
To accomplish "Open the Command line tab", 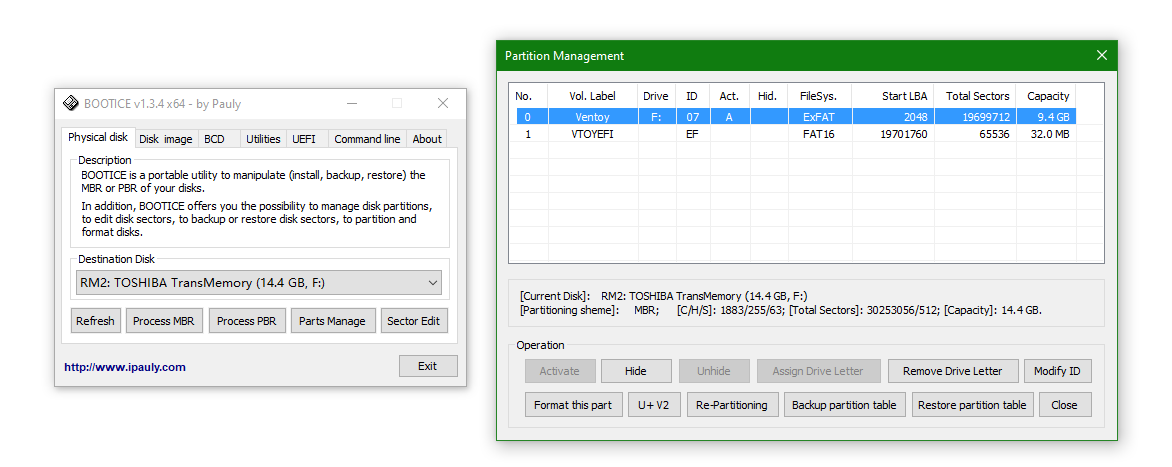I will (x=367, y=139).
